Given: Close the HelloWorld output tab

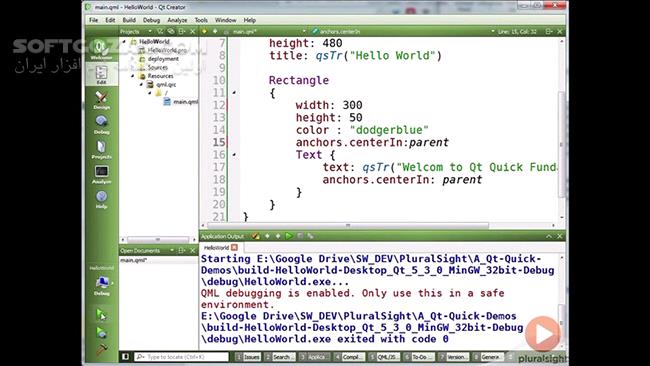Looking at the screenshot, I should click(235, 247).
